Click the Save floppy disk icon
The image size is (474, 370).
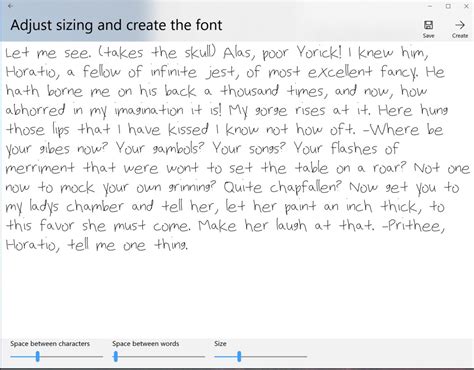coord(428,25)
